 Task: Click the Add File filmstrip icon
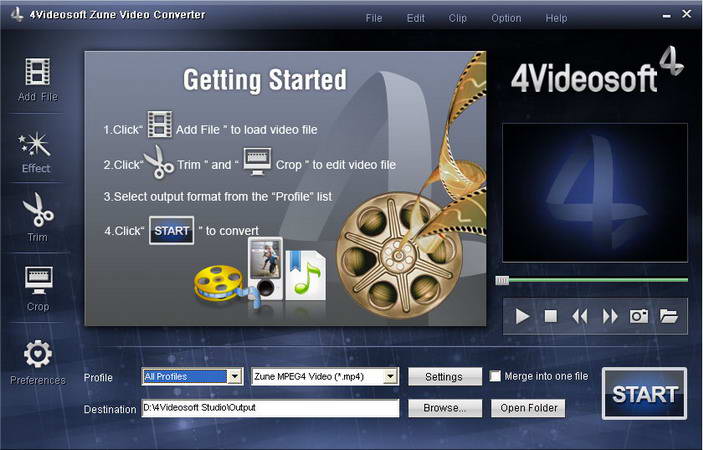(38, 72)
